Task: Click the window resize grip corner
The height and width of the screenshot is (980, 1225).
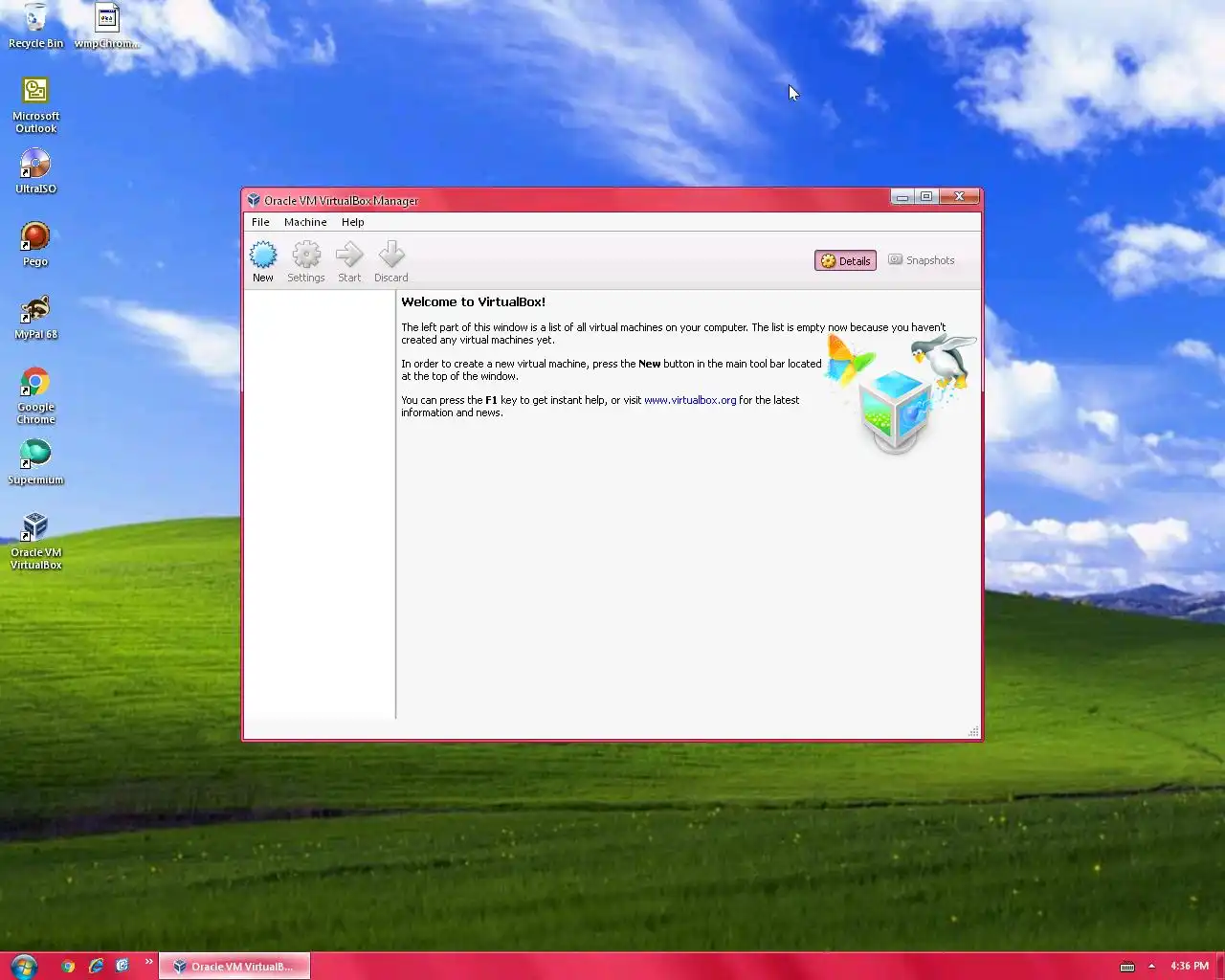Action: 973,731
